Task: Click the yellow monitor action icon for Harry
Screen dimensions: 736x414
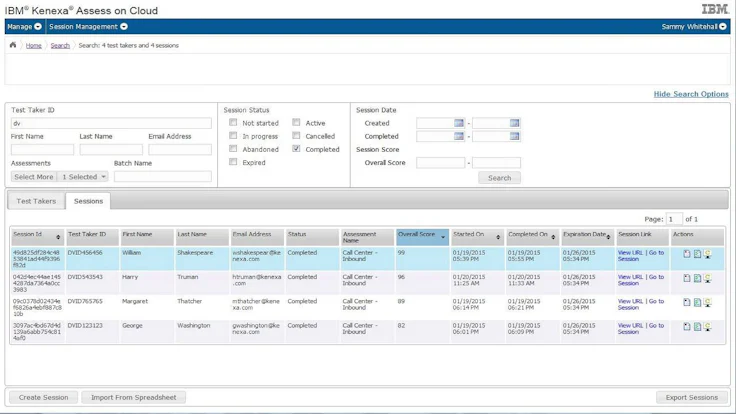Action: (x=707, y=278)
